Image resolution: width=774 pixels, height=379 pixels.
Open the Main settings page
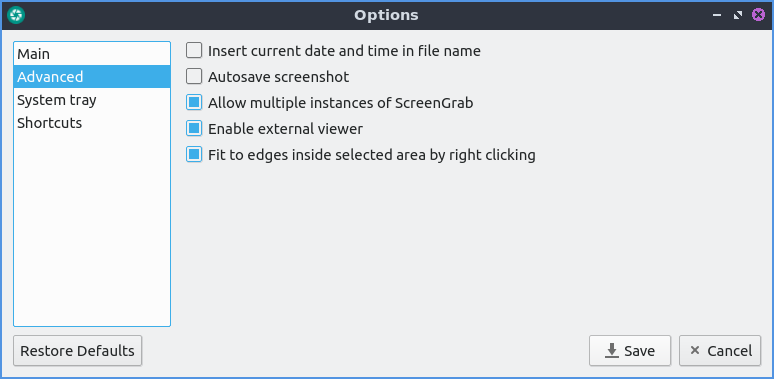pos(92,54)
